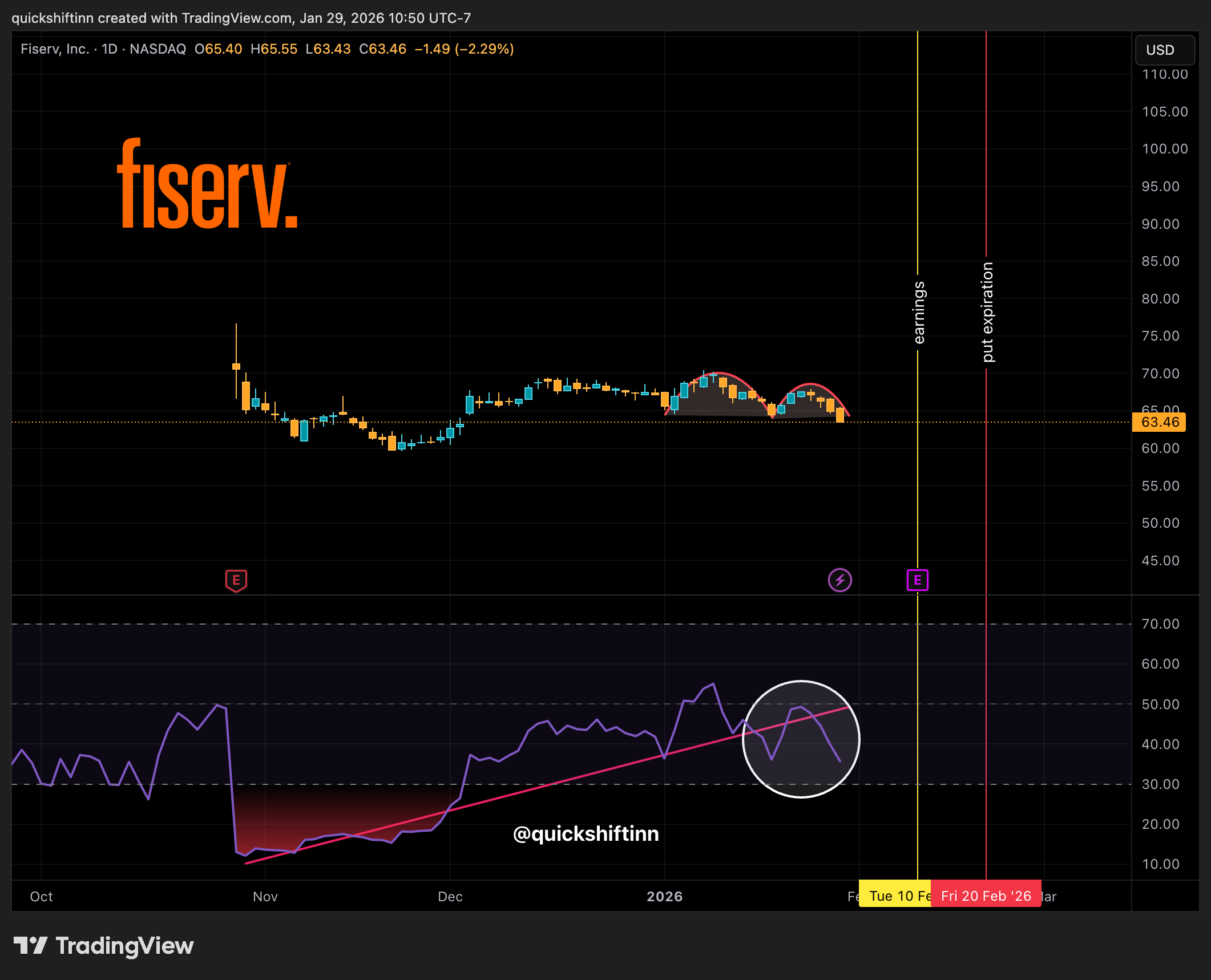Screen dimensions: 1211x980
Task: Click the purple lightning bolt event icon
Action: tap(839, 581)
